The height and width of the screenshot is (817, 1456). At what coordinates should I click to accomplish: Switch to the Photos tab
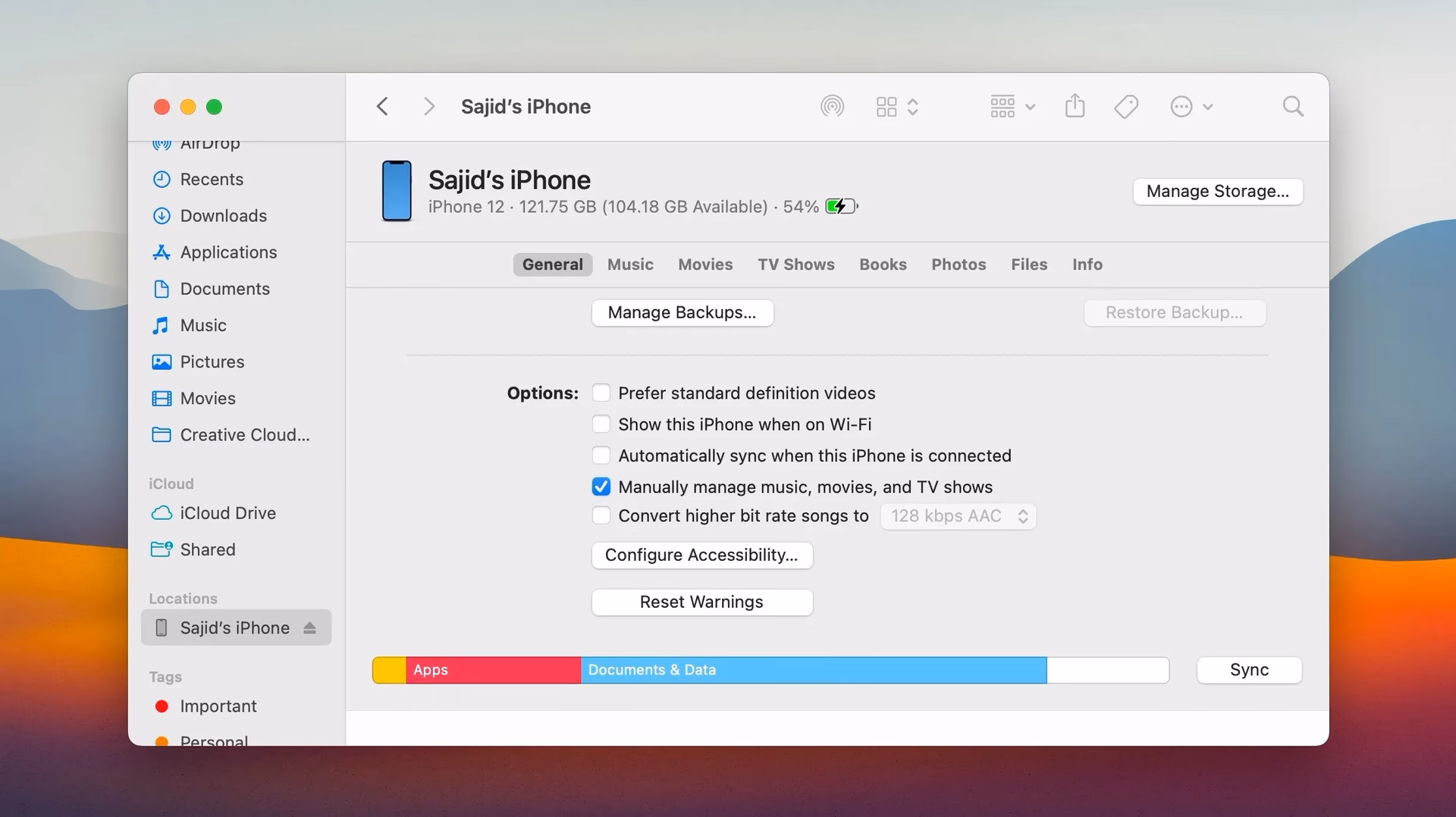[x=958, y=265]
